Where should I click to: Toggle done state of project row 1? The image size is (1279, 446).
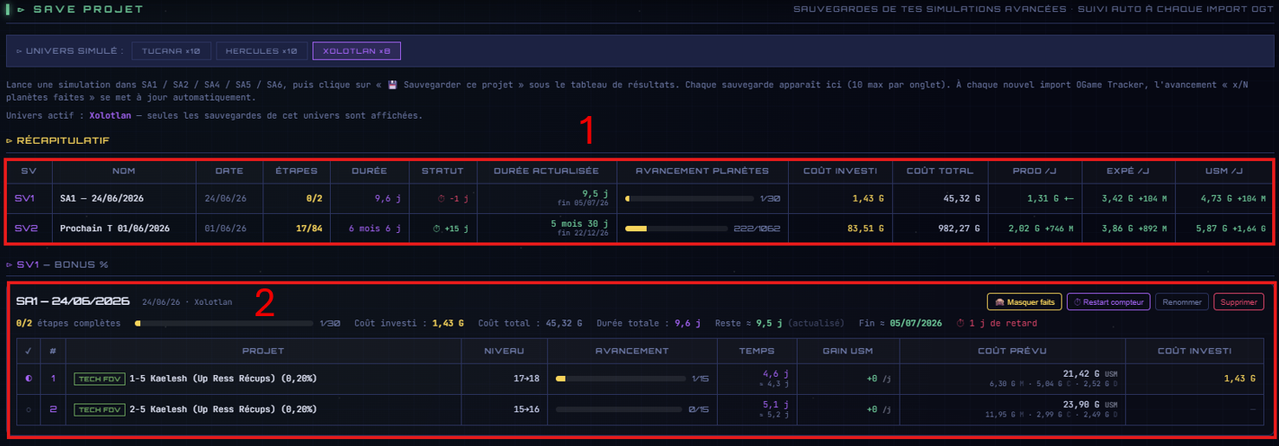tap(27, 379)
